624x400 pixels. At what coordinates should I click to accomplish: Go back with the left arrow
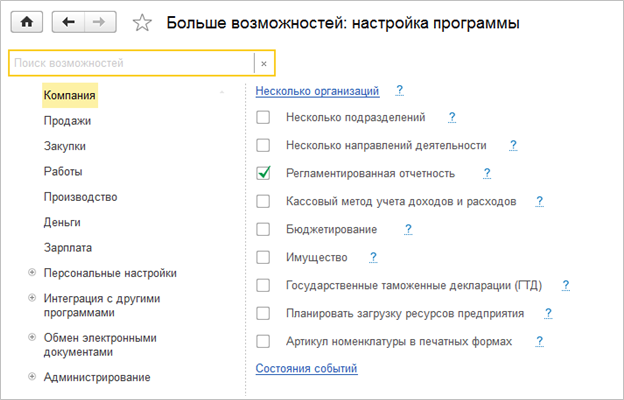68,20
